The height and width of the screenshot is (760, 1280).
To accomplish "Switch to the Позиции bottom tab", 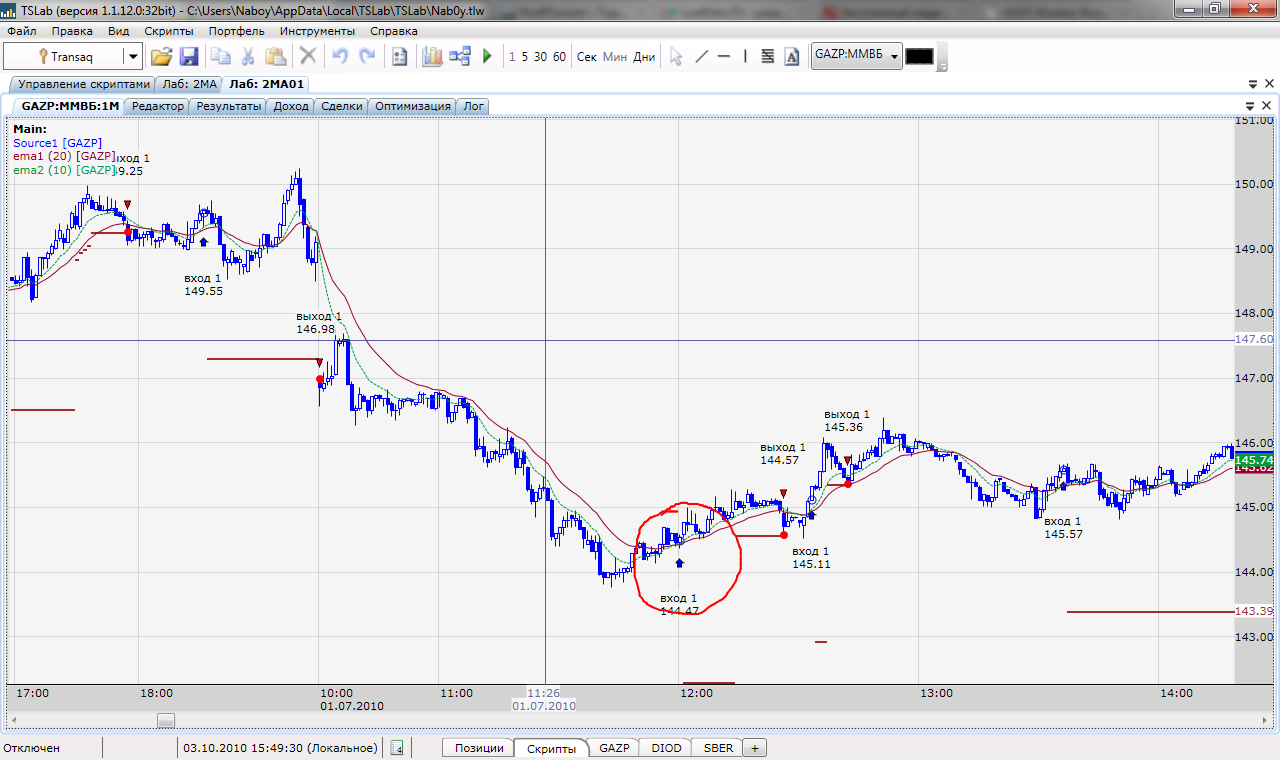I will [x=479, y=748].
